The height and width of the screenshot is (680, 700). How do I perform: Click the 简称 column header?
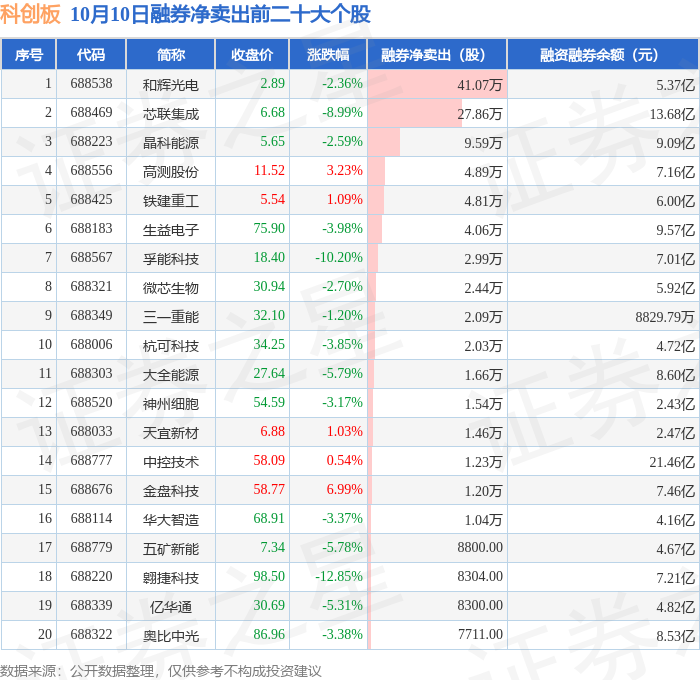171,54
